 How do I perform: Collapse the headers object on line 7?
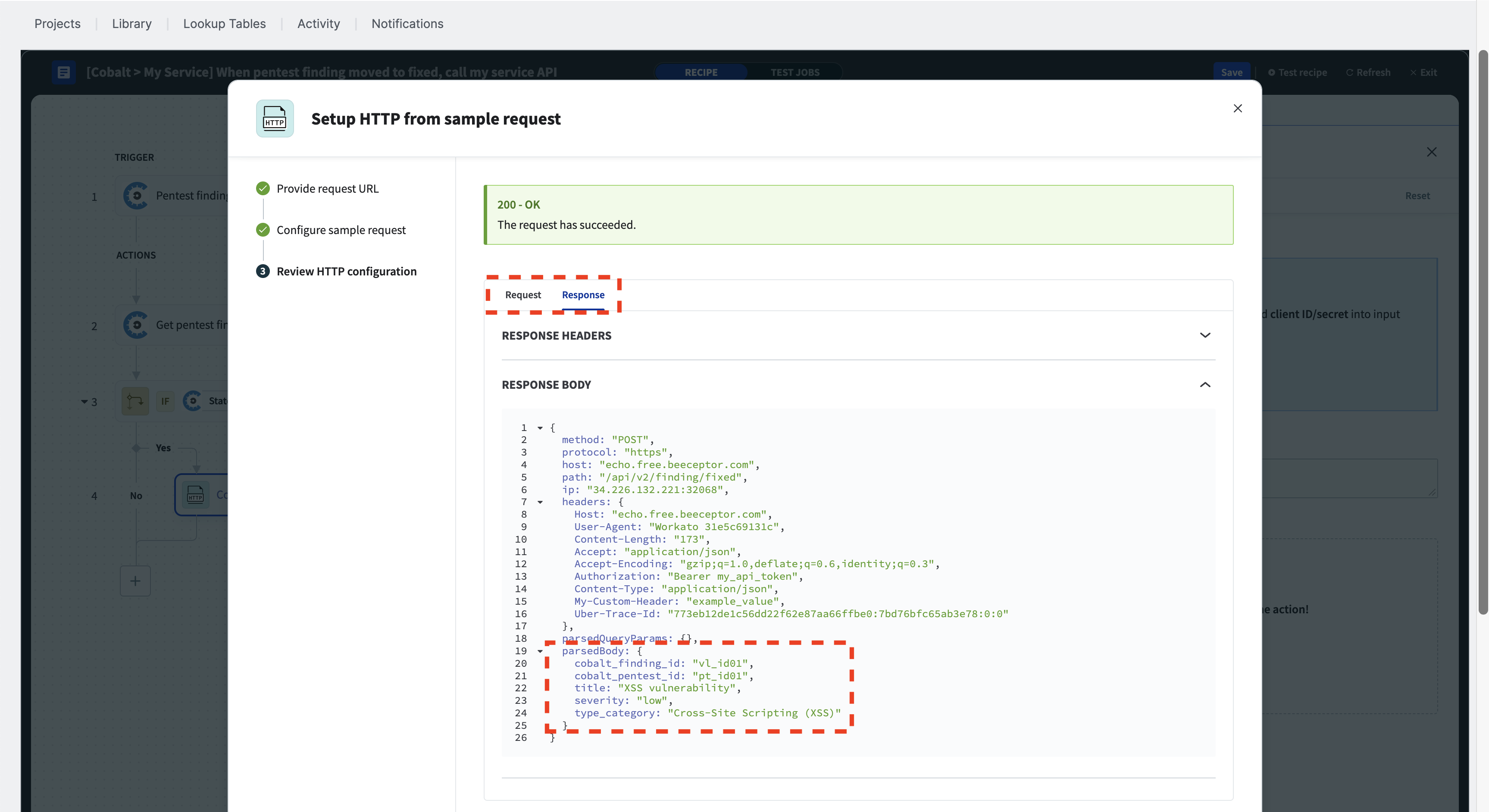(540, 502)
